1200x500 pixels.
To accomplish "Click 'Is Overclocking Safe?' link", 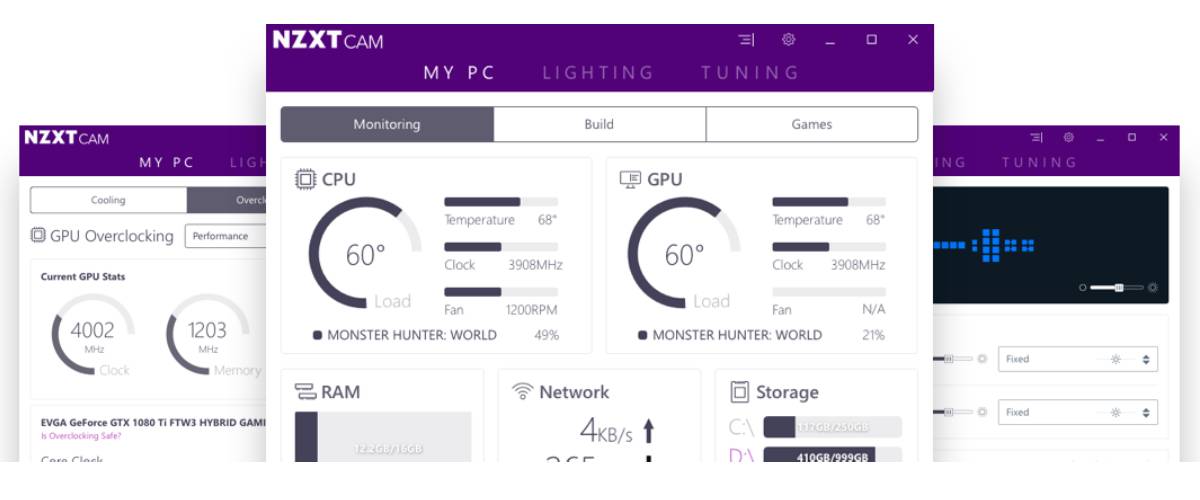I will pos(80,436).
